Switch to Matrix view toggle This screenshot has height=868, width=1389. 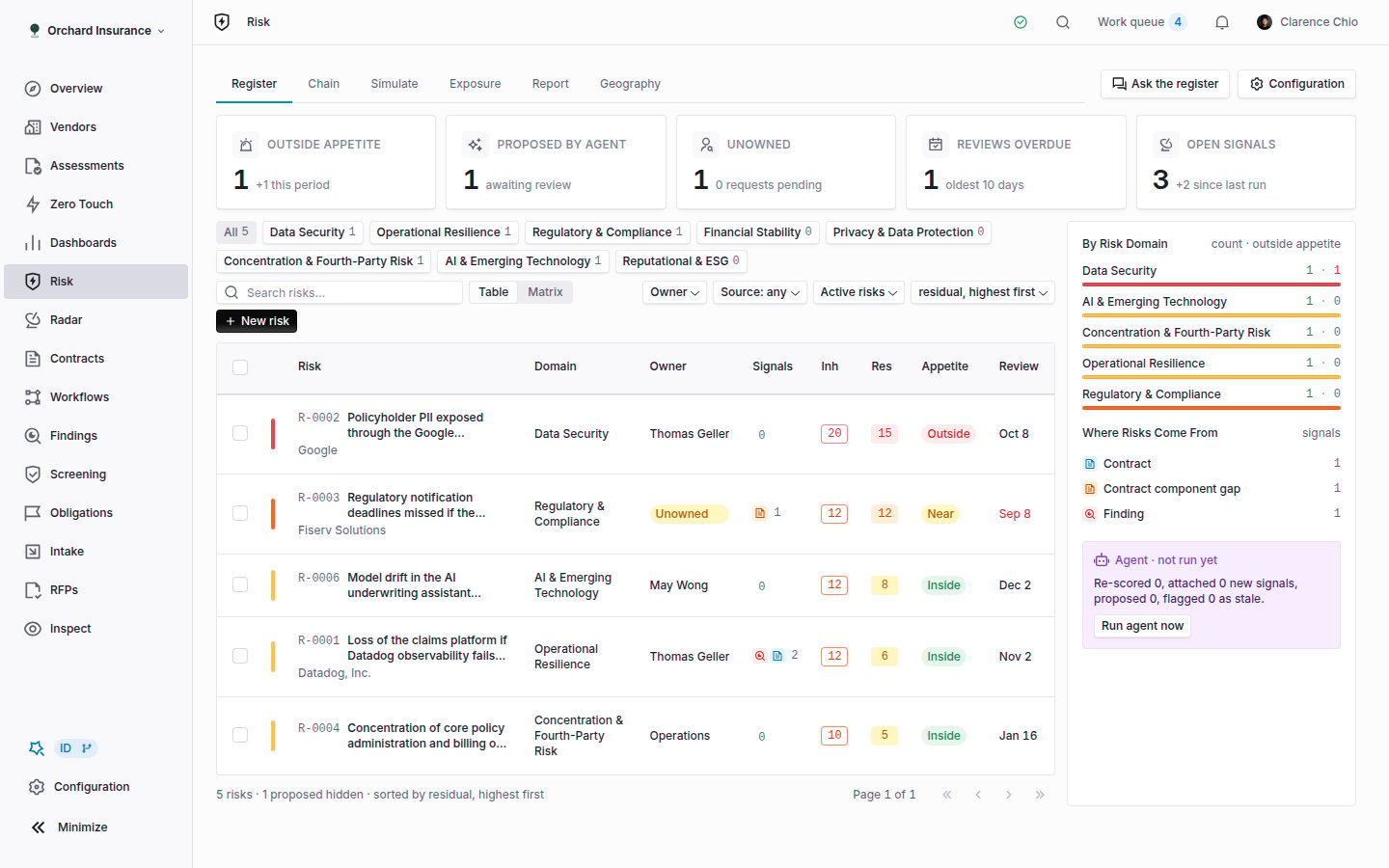point(545,292)
